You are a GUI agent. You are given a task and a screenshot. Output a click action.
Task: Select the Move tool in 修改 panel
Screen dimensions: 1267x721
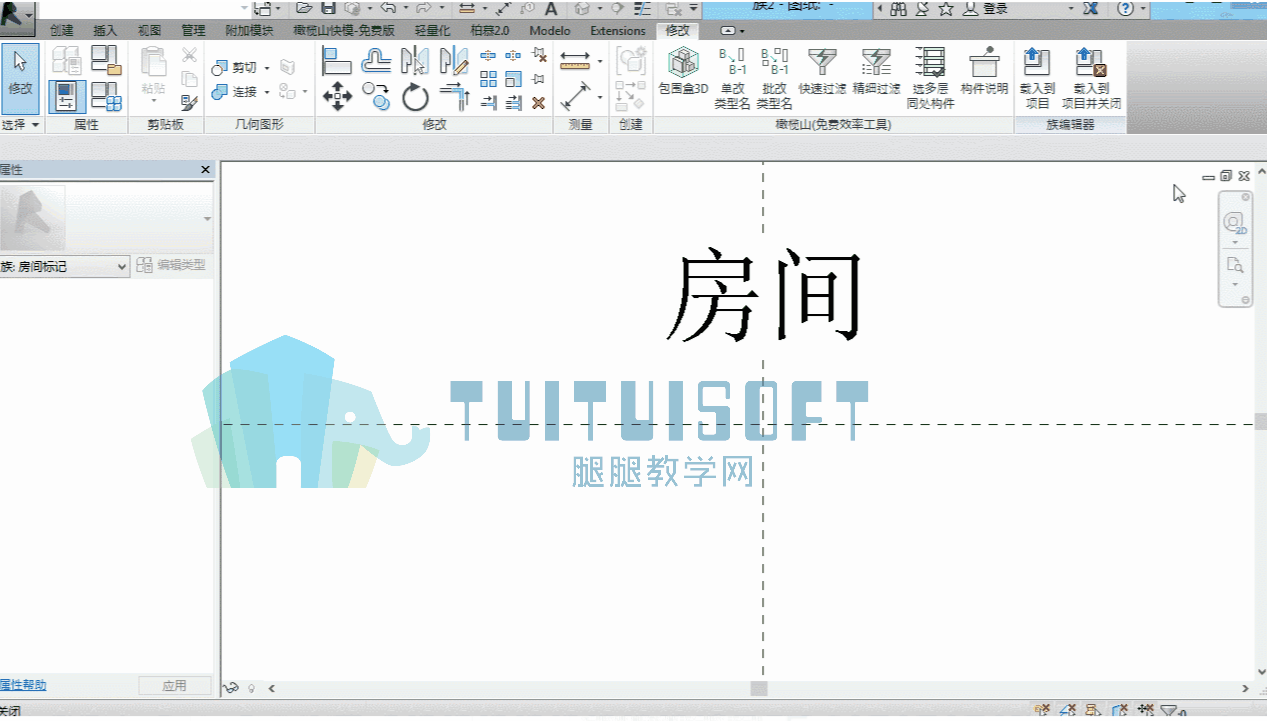click(x=337, y=97)
